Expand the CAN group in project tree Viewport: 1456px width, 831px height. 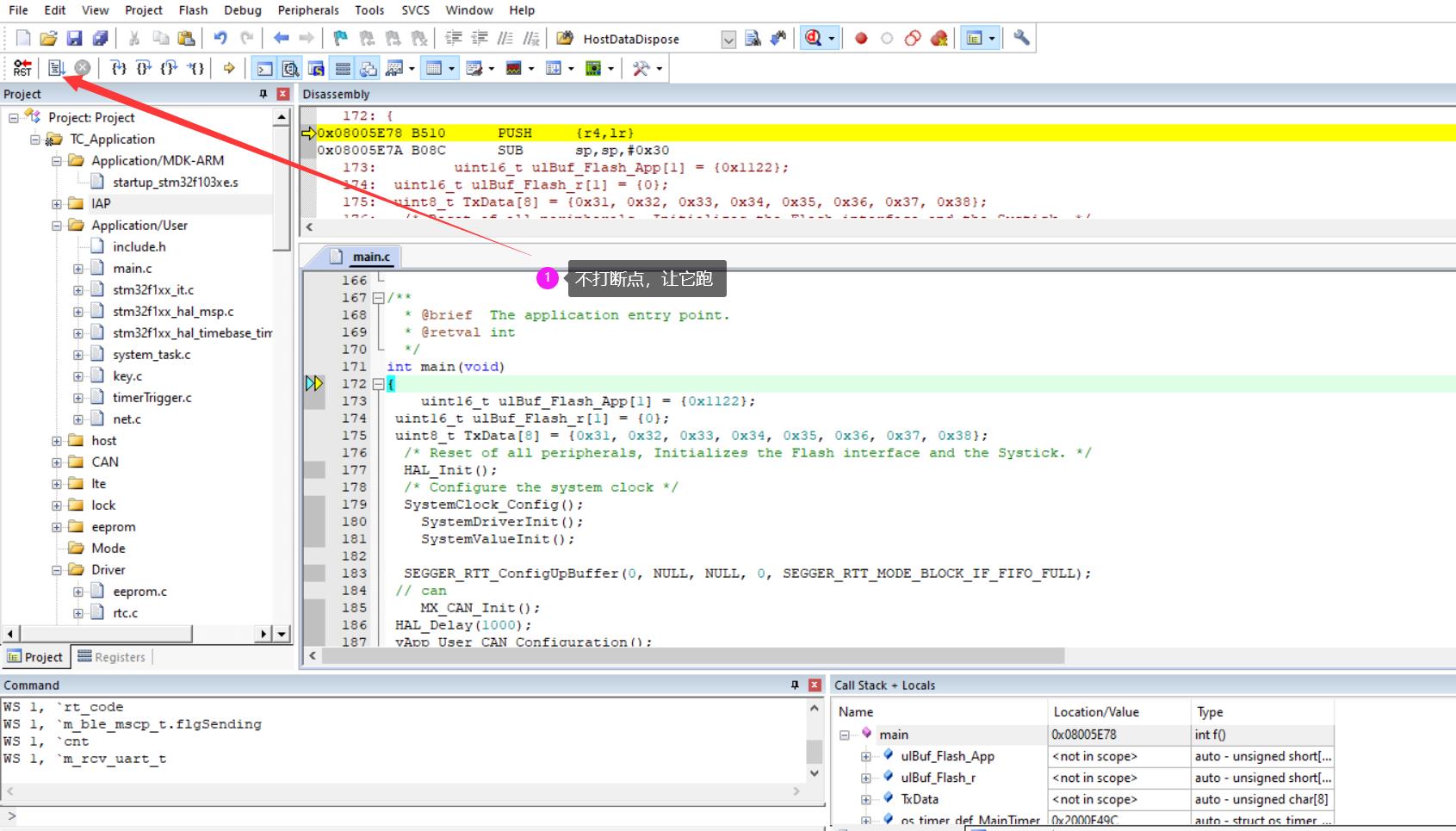pyautogui.click(x=57, y=462)
